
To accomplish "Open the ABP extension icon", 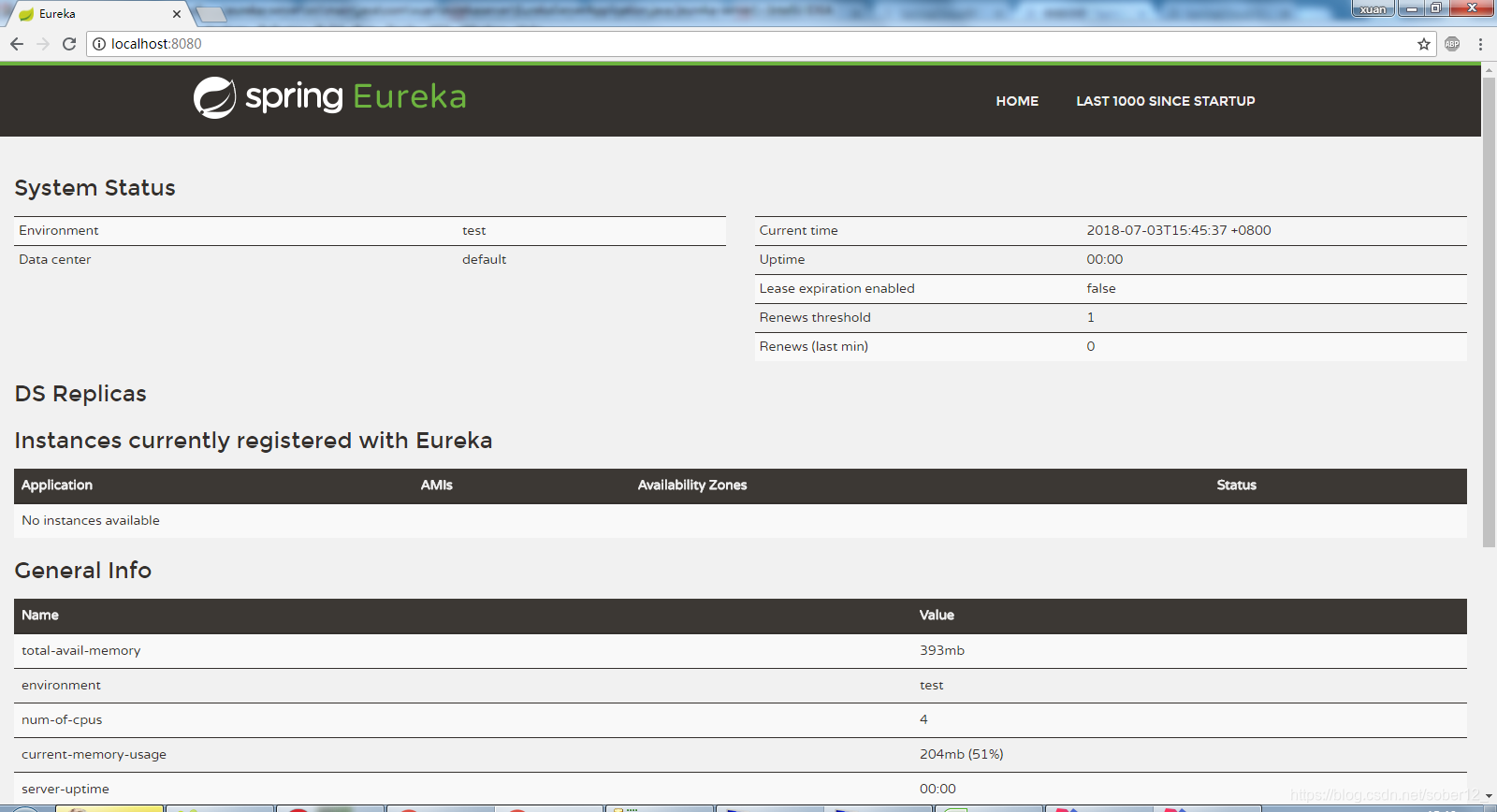I will pyautogui.click(x=1452, y=44).
